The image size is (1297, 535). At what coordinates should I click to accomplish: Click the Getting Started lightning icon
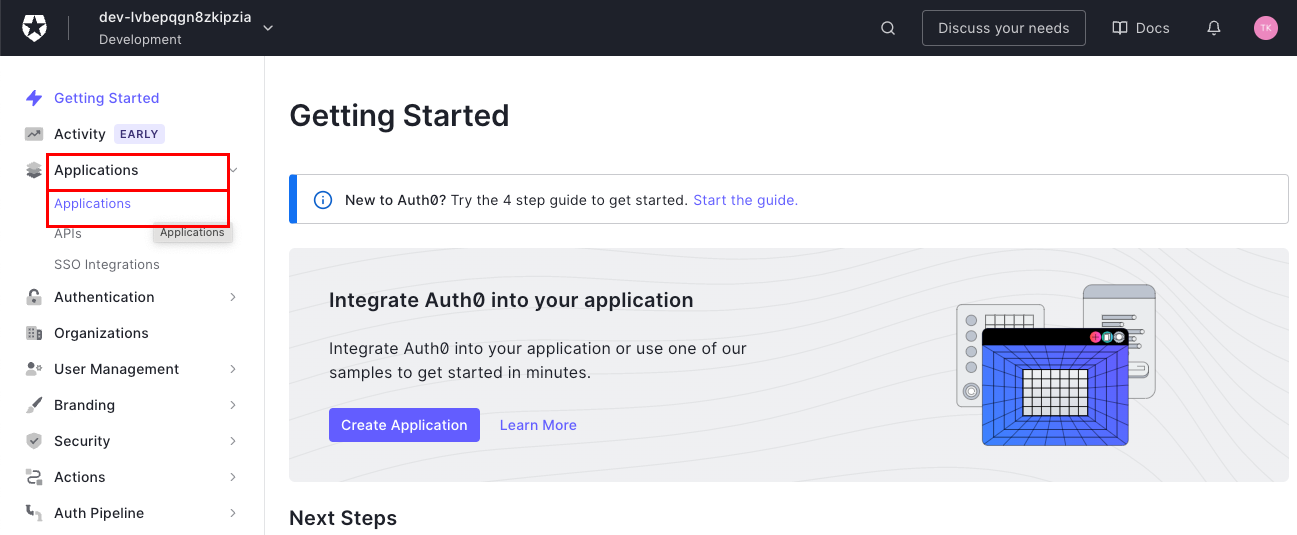(x=34, y=98)
